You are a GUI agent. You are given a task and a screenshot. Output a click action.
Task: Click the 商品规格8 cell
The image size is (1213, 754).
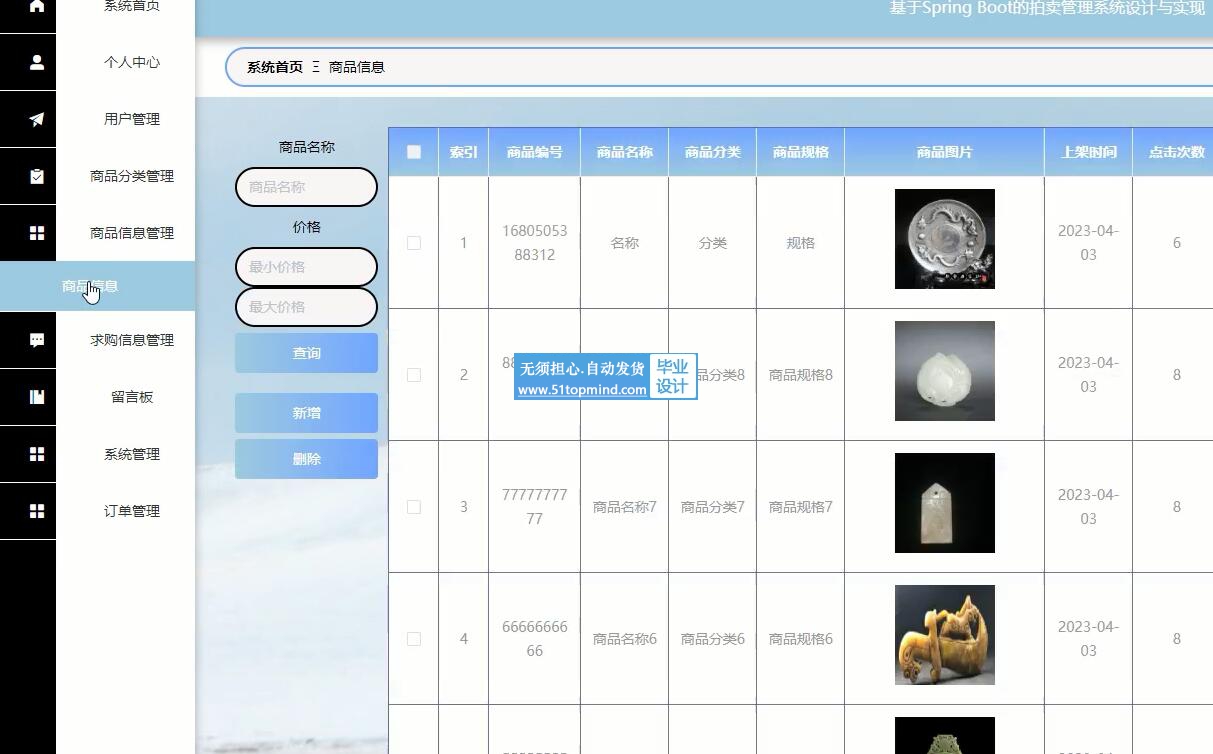tap(801, 375)
